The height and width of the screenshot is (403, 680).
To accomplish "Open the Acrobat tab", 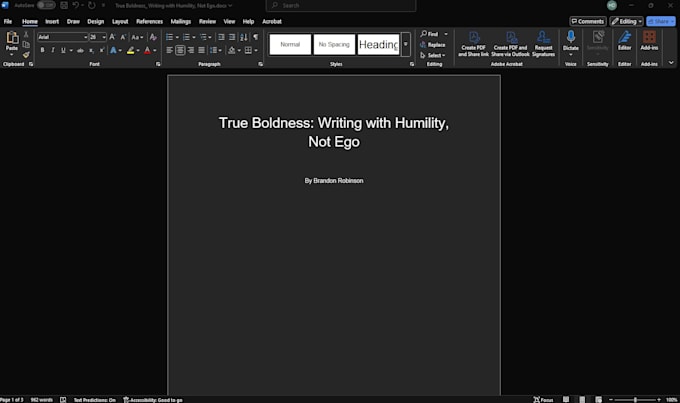I will pos(272,21).
